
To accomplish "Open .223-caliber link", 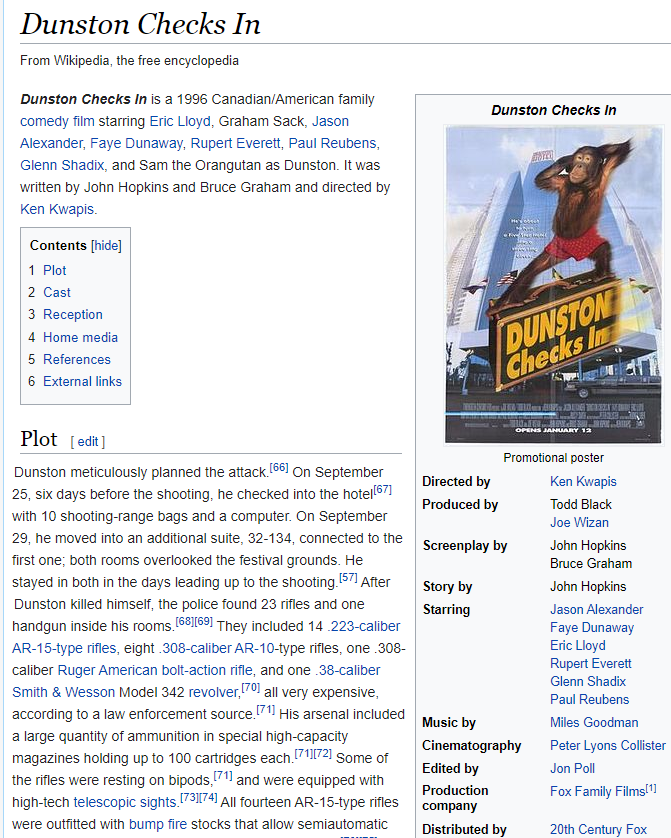I will point(363,626).
